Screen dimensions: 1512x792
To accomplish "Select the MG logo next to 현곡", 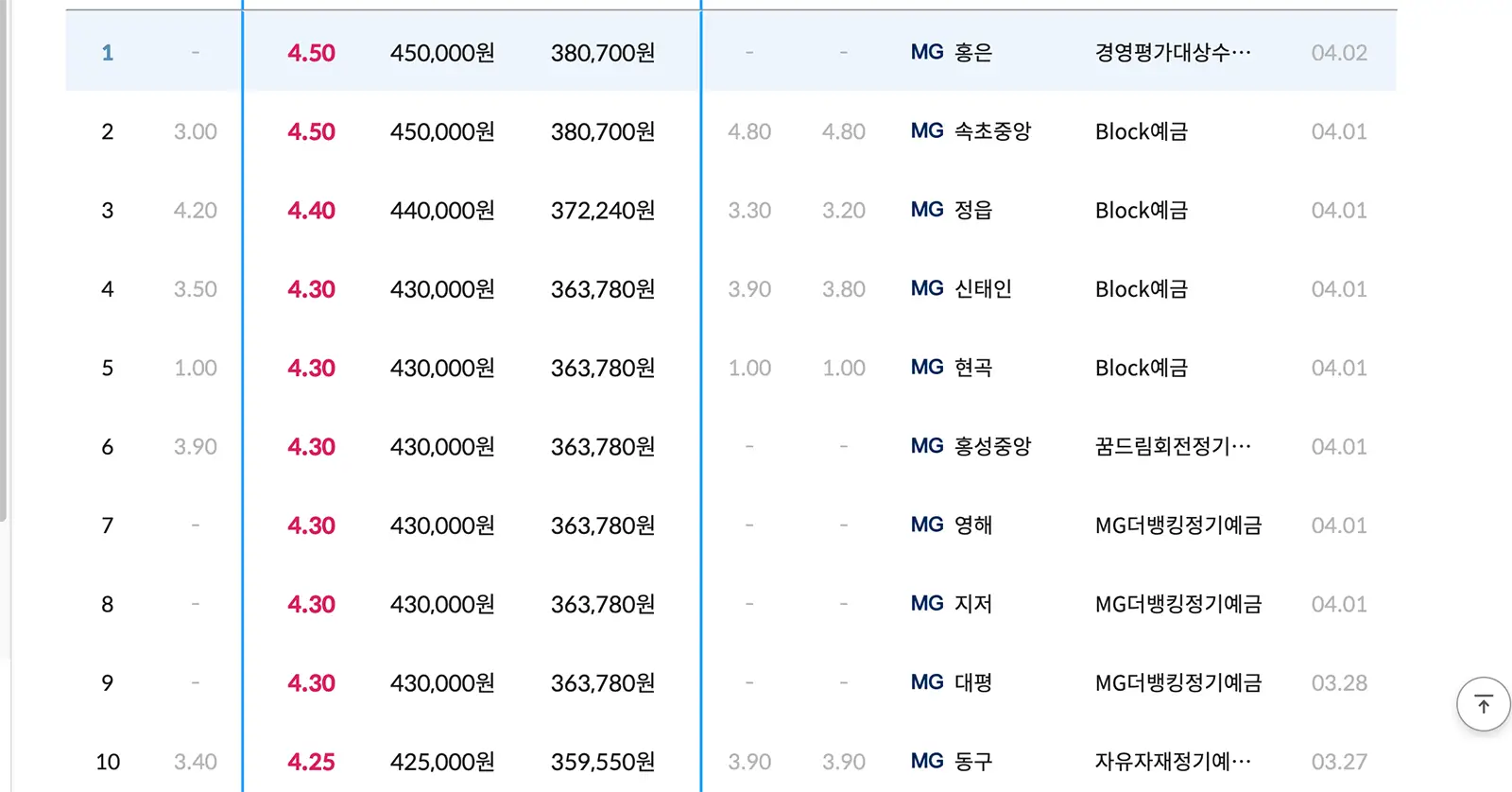I will point(924,368).
